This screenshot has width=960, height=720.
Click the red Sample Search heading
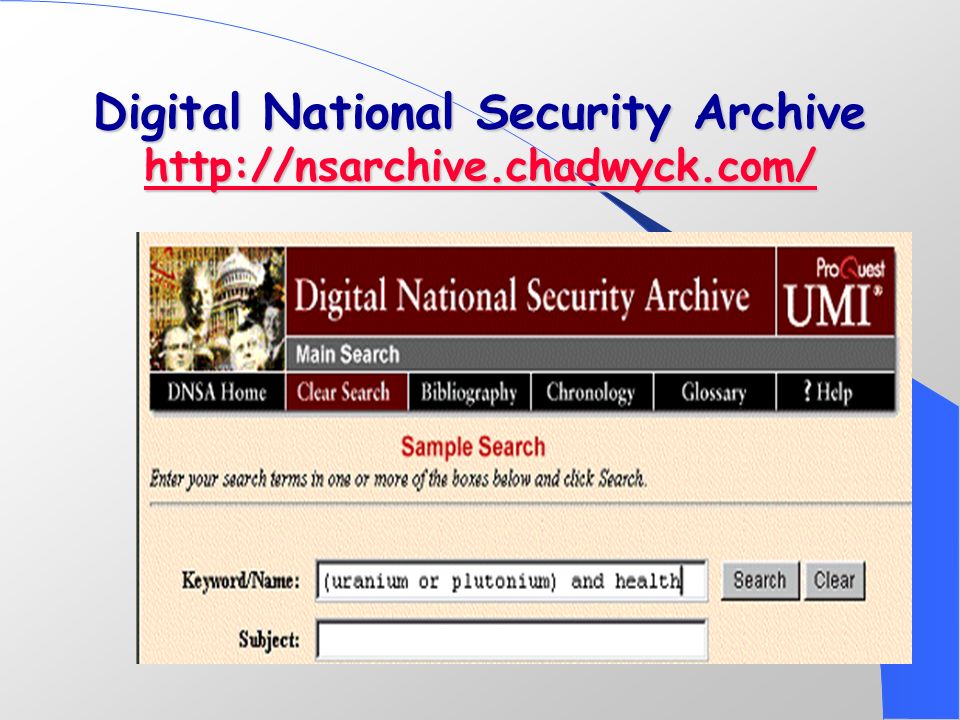(x=473, y=447)
